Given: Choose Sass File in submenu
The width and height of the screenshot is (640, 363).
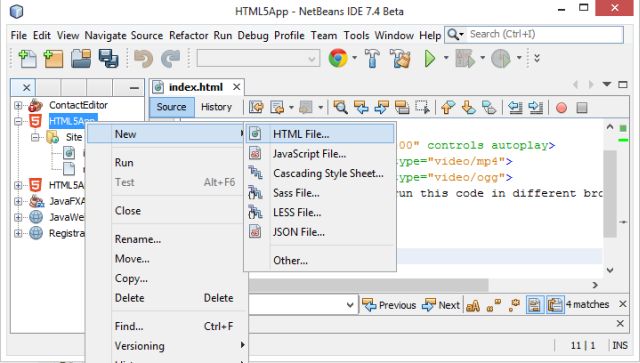Looking at the screenshot, I should point(320,193).
